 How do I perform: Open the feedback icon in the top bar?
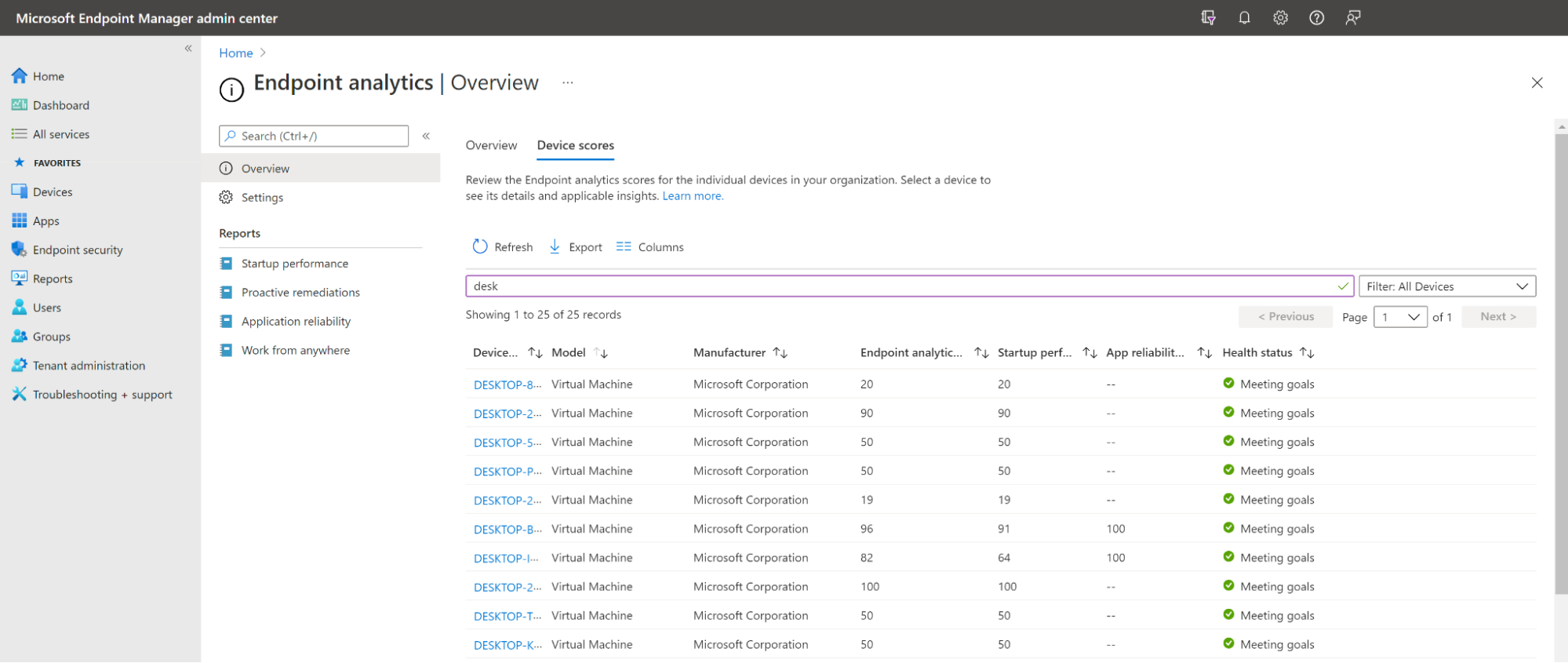pyautogui.click(x=1353, y=18)
